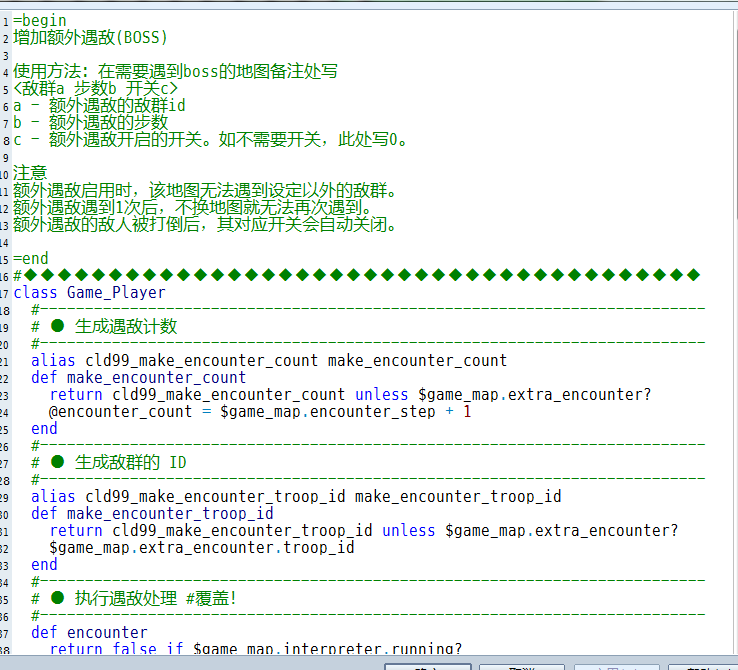Click the line starting '额外遇敌启用时'
Viewport: 738px width, 670px height.
[x=205, y=191]
